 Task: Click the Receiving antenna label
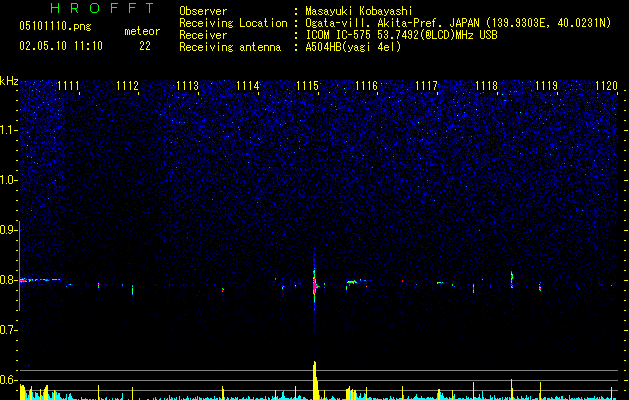pyautogui.click(x=230, y=47)
